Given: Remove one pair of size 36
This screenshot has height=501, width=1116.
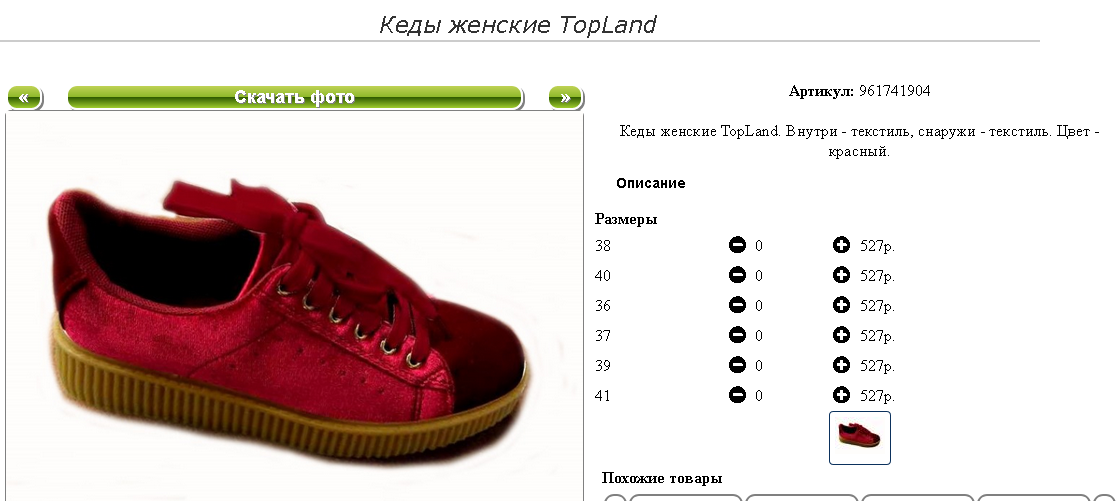Looking at the screenshot, I should [737, 305].
